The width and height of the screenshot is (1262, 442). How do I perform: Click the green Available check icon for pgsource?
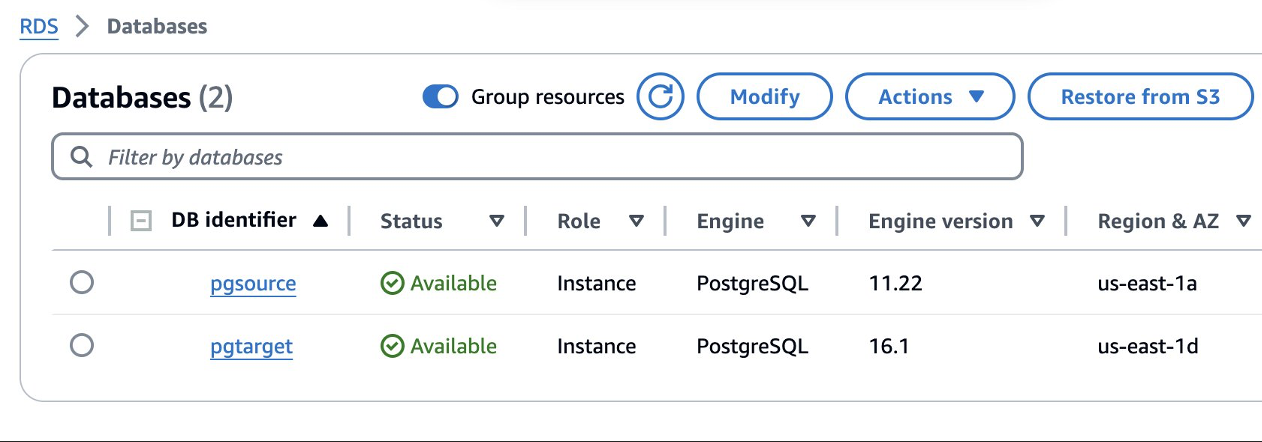pyautogui.click(x=392, y=284)
